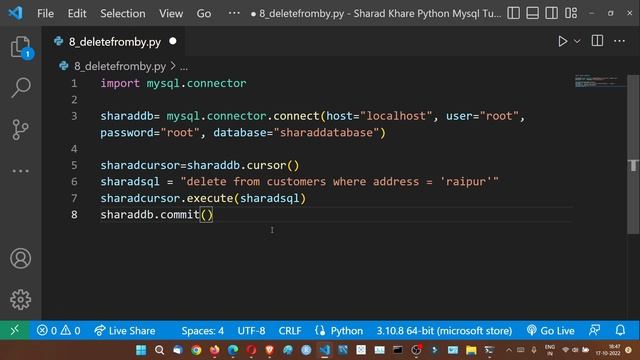Viewport: 640px width, 360px height.
Task: Open the Manage gear icon
Action: click(x=20, y=300)
